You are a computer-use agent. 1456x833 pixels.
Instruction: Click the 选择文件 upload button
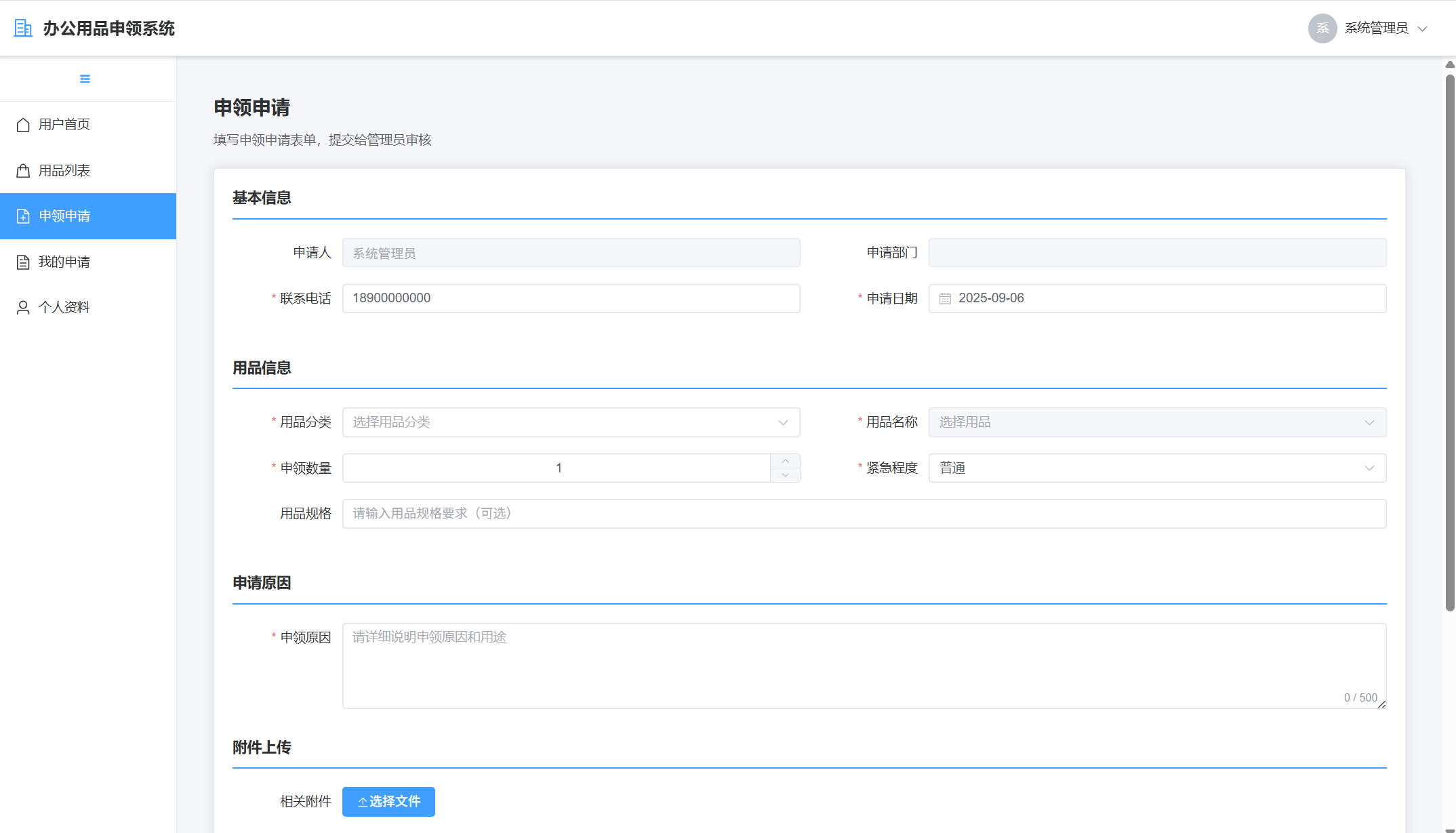coord(388,802)
